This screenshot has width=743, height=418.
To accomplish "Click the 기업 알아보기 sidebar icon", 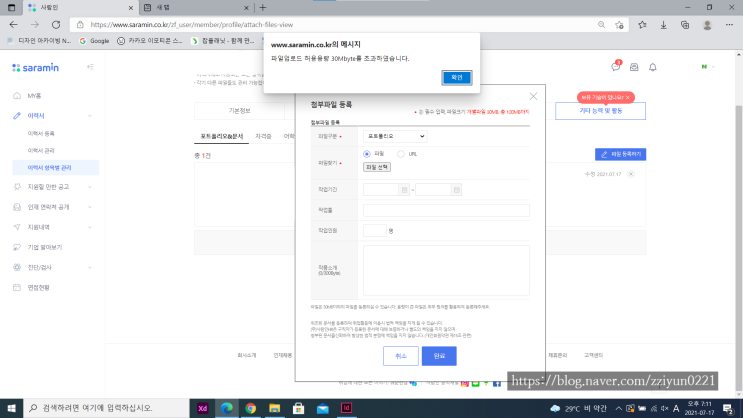I will tap(17, 247).
